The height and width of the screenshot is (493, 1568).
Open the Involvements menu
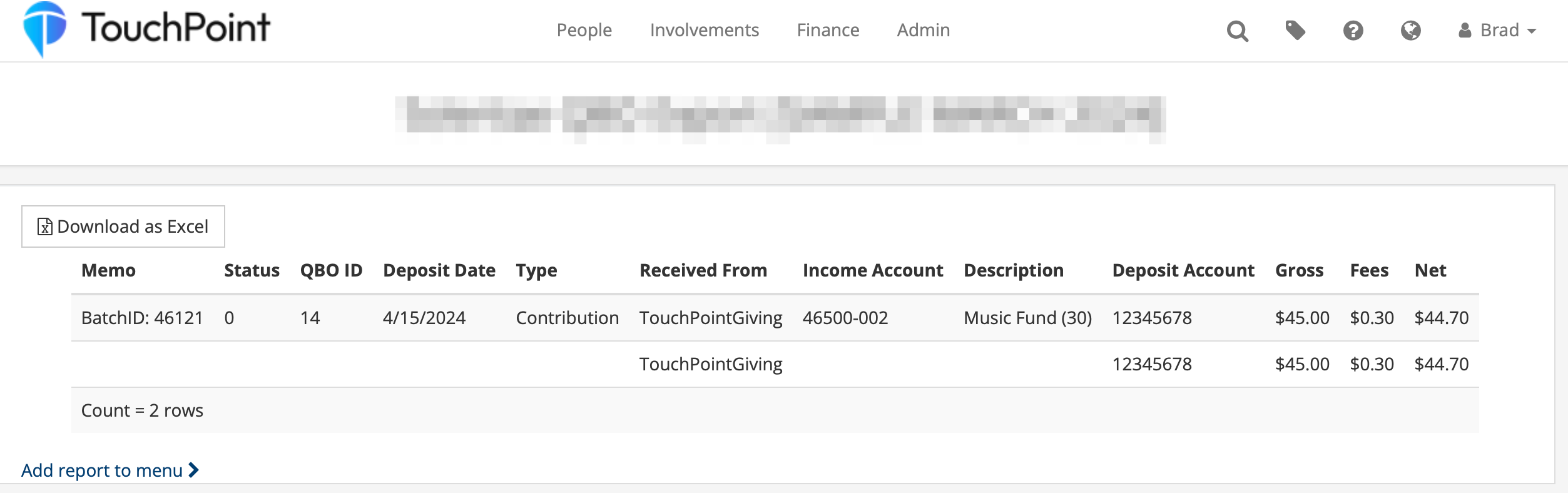pos(704,30)
